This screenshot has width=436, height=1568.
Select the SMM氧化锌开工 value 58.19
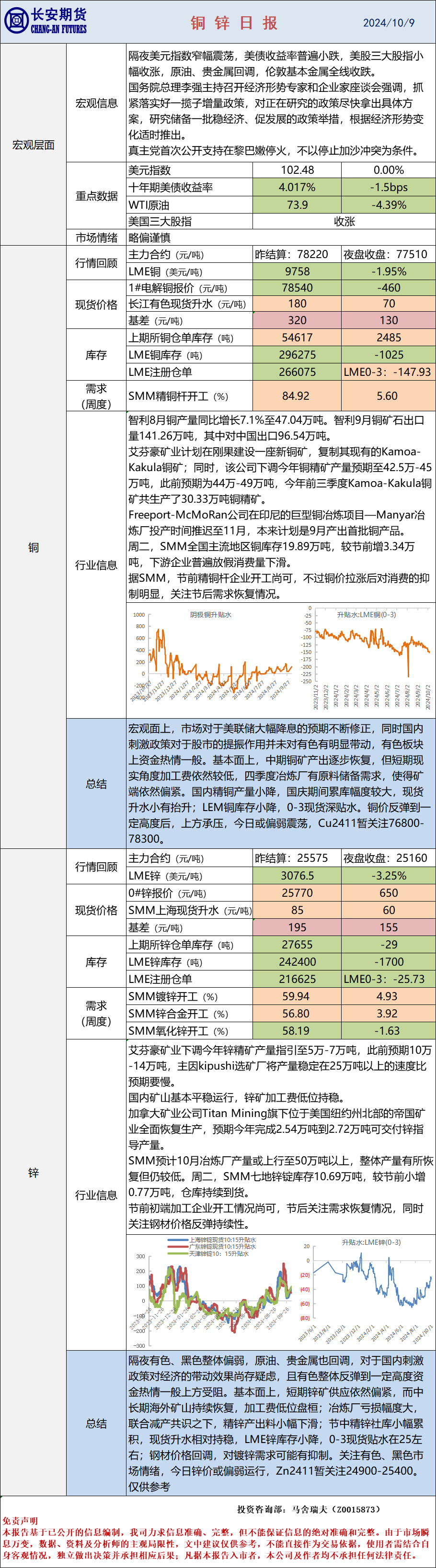pos(297,1030)
